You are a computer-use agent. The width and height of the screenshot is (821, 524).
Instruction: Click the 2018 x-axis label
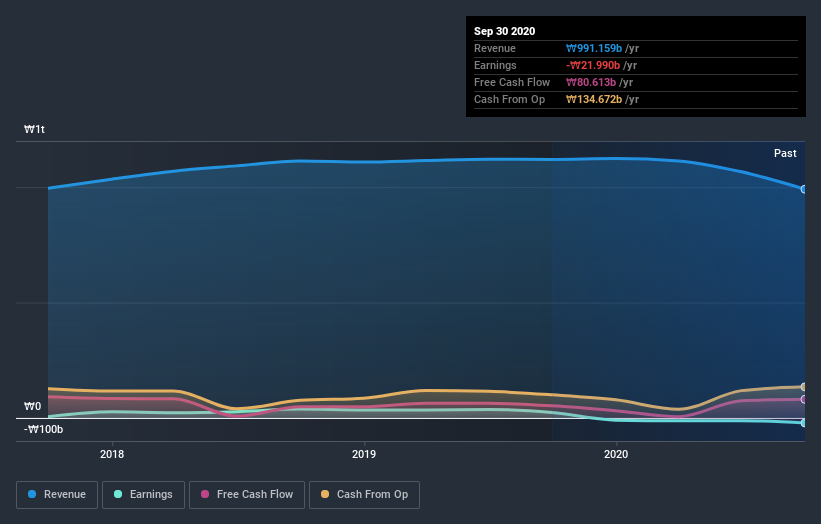(112, 454)
